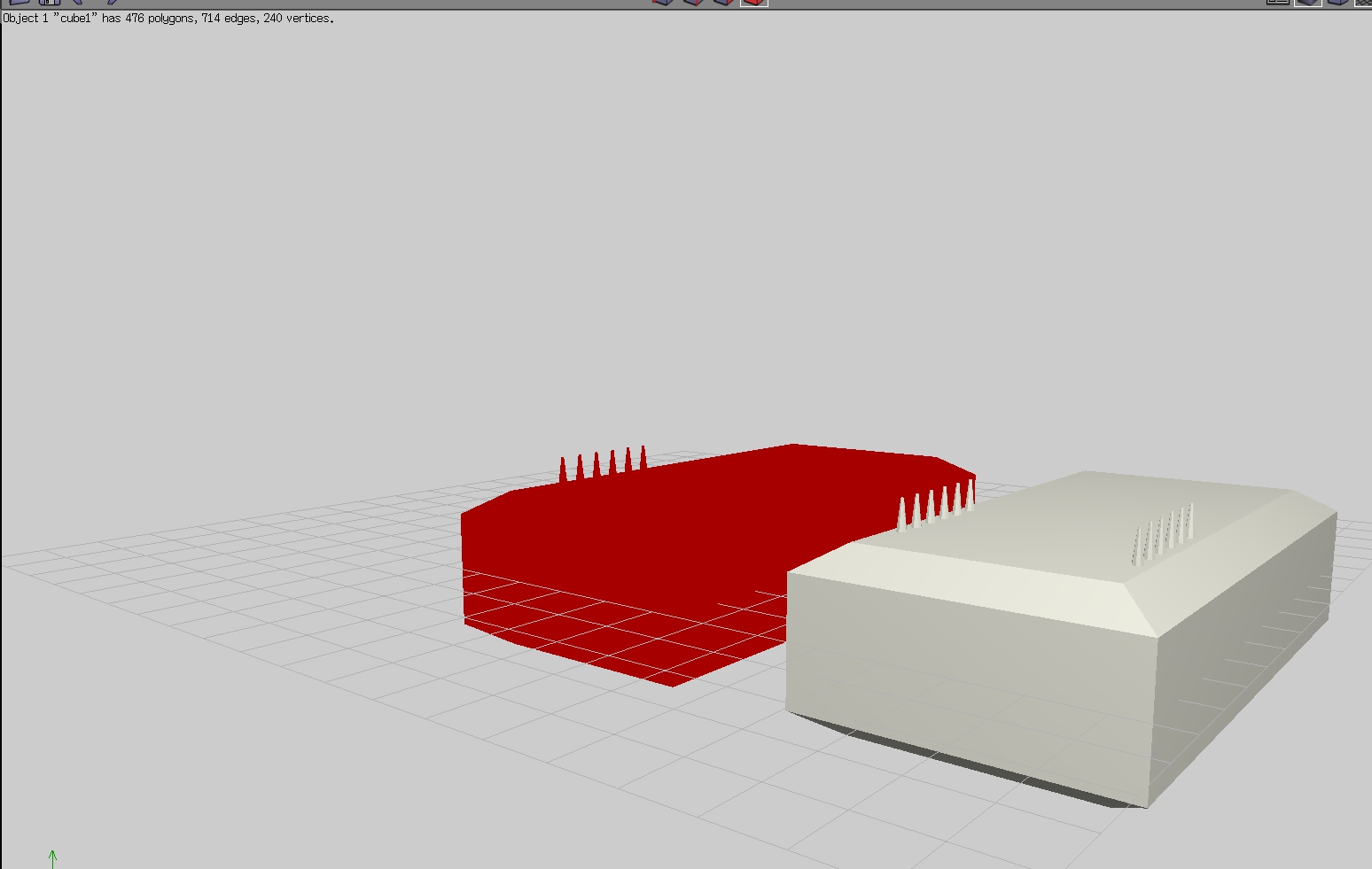Switch to face selection mode cube icon

click(x=723, y=3)
